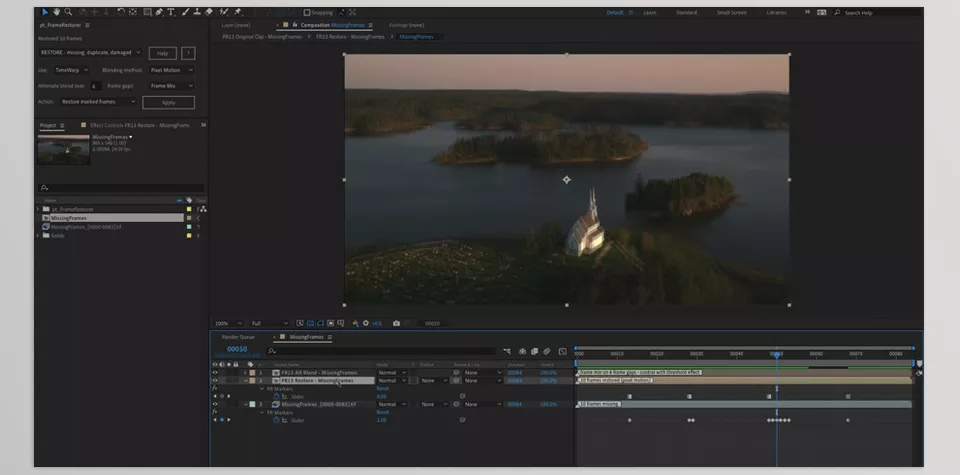Select the Clone Stamp tool
This screenshot has height=475, width=960.
coord(197,12)
